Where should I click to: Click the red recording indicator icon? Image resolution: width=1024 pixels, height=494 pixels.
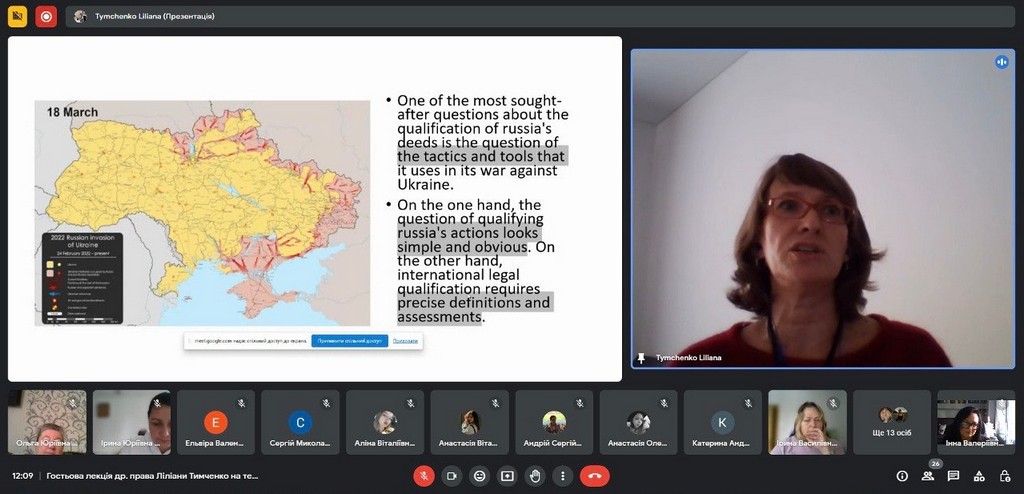tap(46, 16)
